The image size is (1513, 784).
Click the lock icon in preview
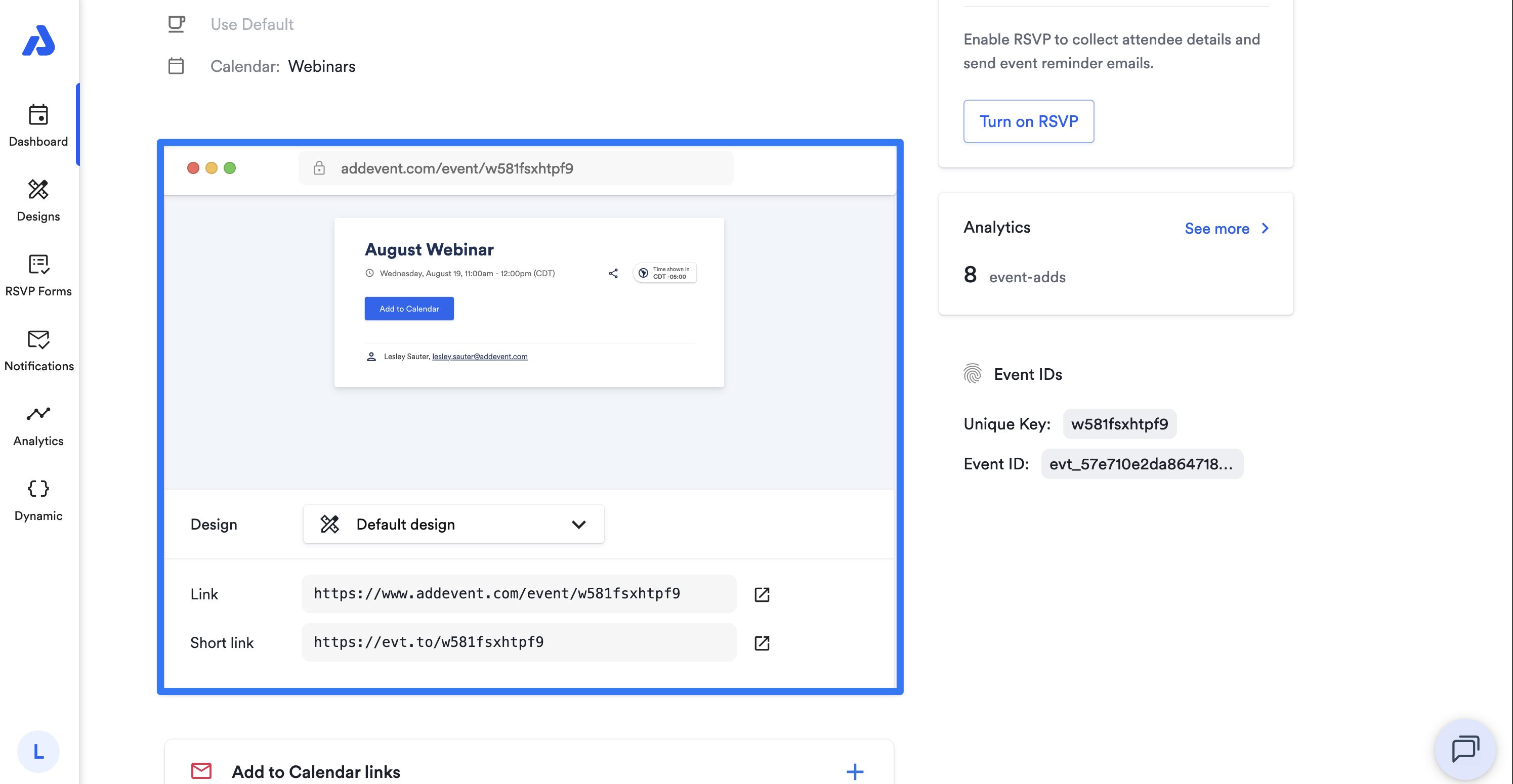coord(319,168)
